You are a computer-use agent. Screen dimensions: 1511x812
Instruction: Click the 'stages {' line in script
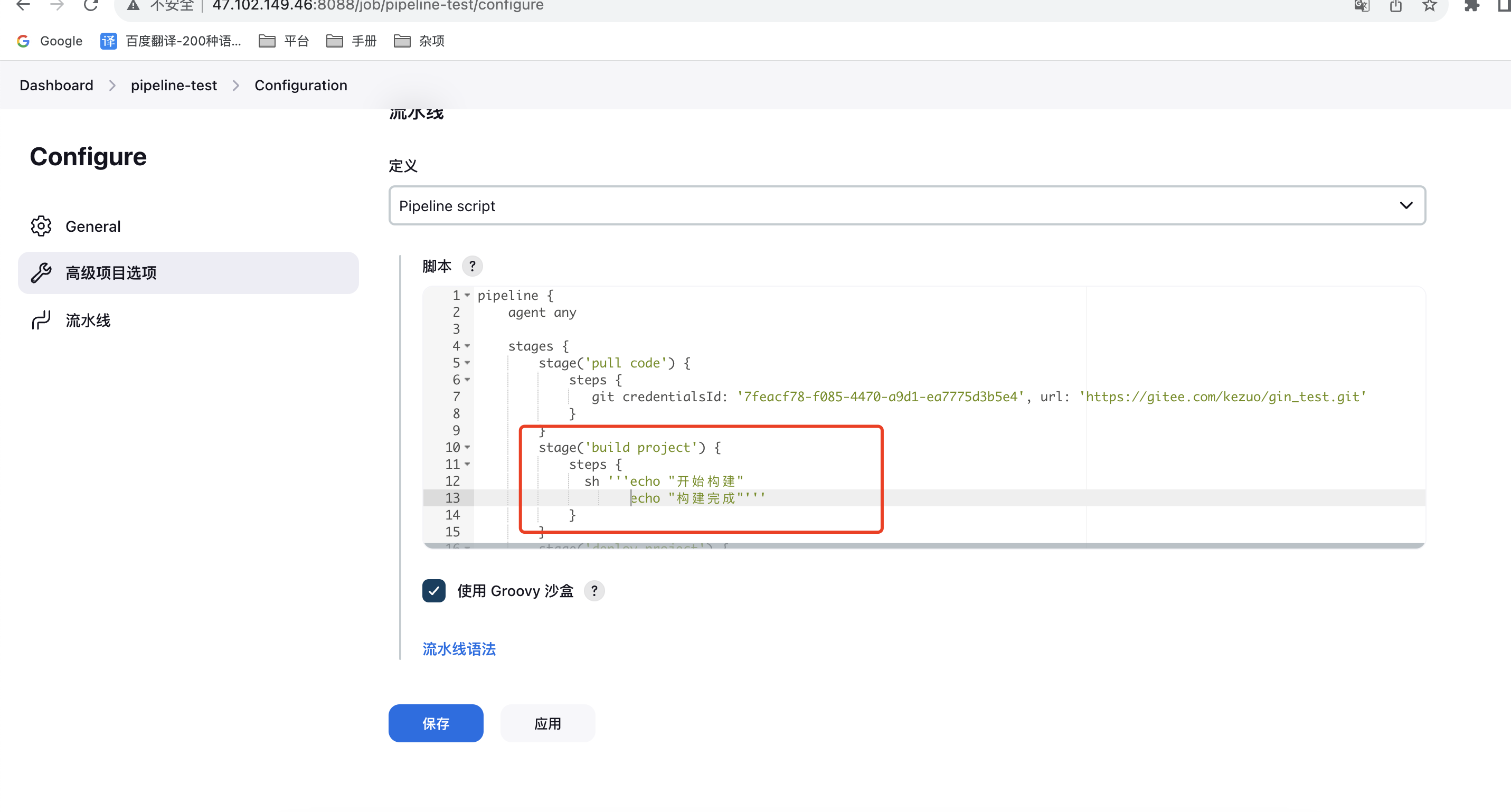click(538, 346)
